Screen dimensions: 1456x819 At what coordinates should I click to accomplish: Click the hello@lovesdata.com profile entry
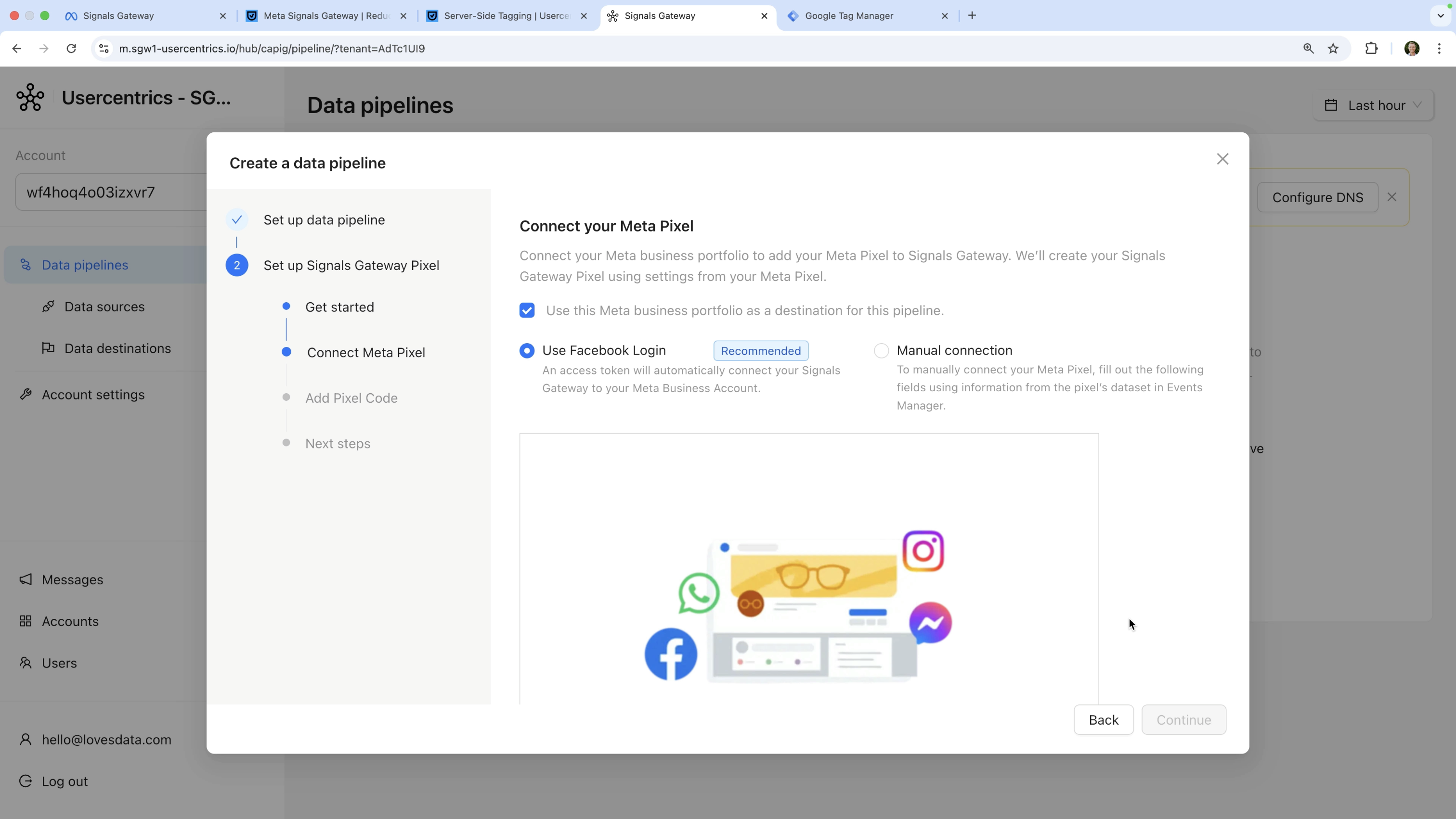pyautogui.click(x=106, y=740)
